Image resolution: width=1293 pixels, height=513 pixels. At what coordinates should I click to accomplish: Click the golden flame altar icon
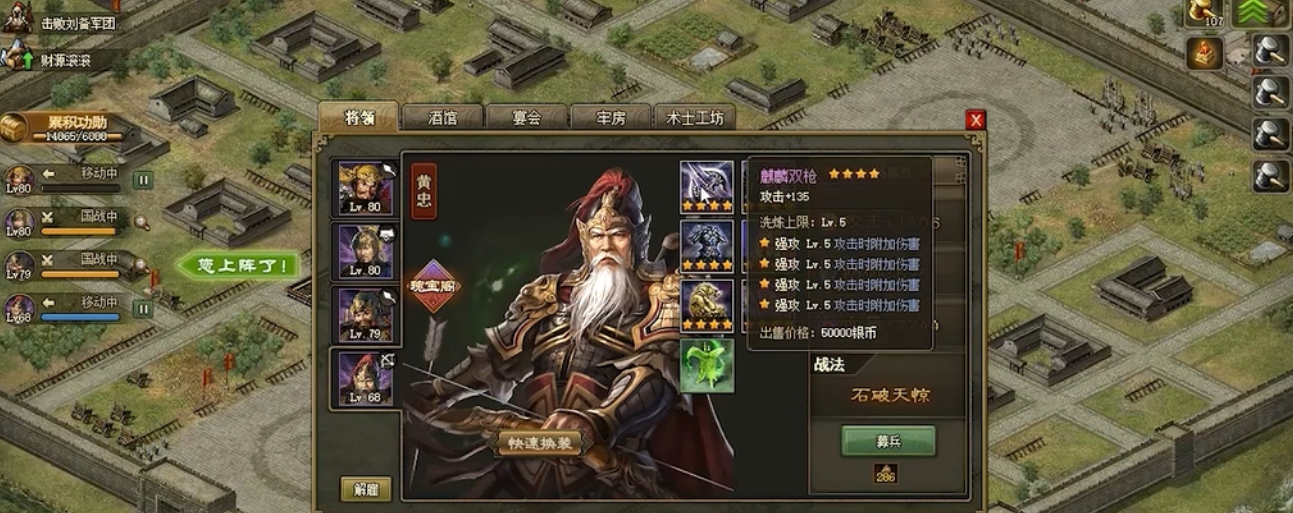1205,52
